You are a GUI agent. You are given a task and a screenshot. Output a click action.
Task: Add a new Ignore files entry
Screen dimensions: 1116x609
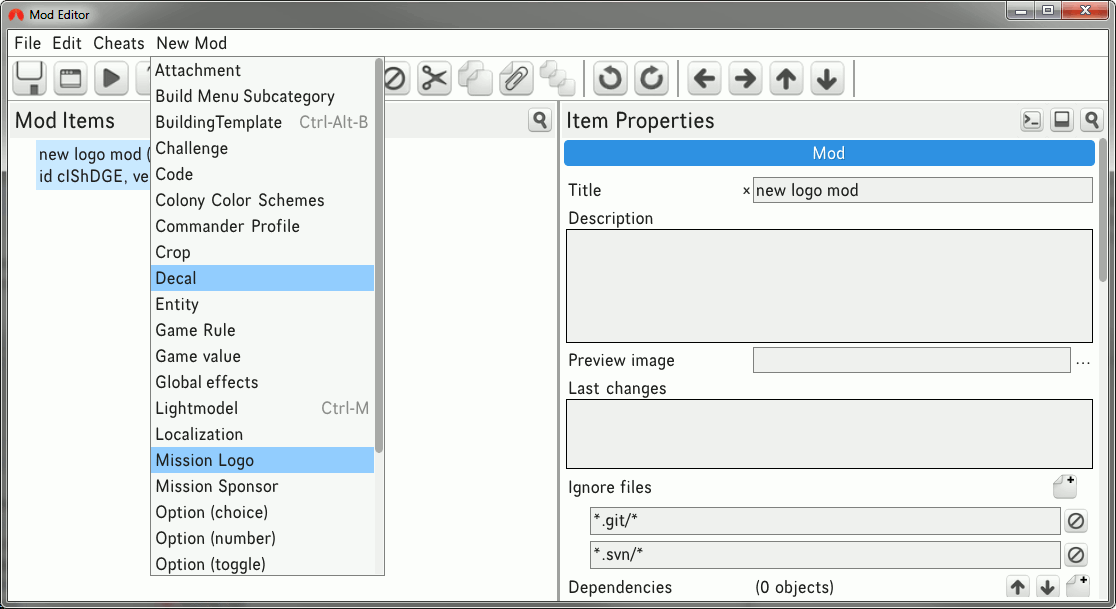click(1065, 487)
